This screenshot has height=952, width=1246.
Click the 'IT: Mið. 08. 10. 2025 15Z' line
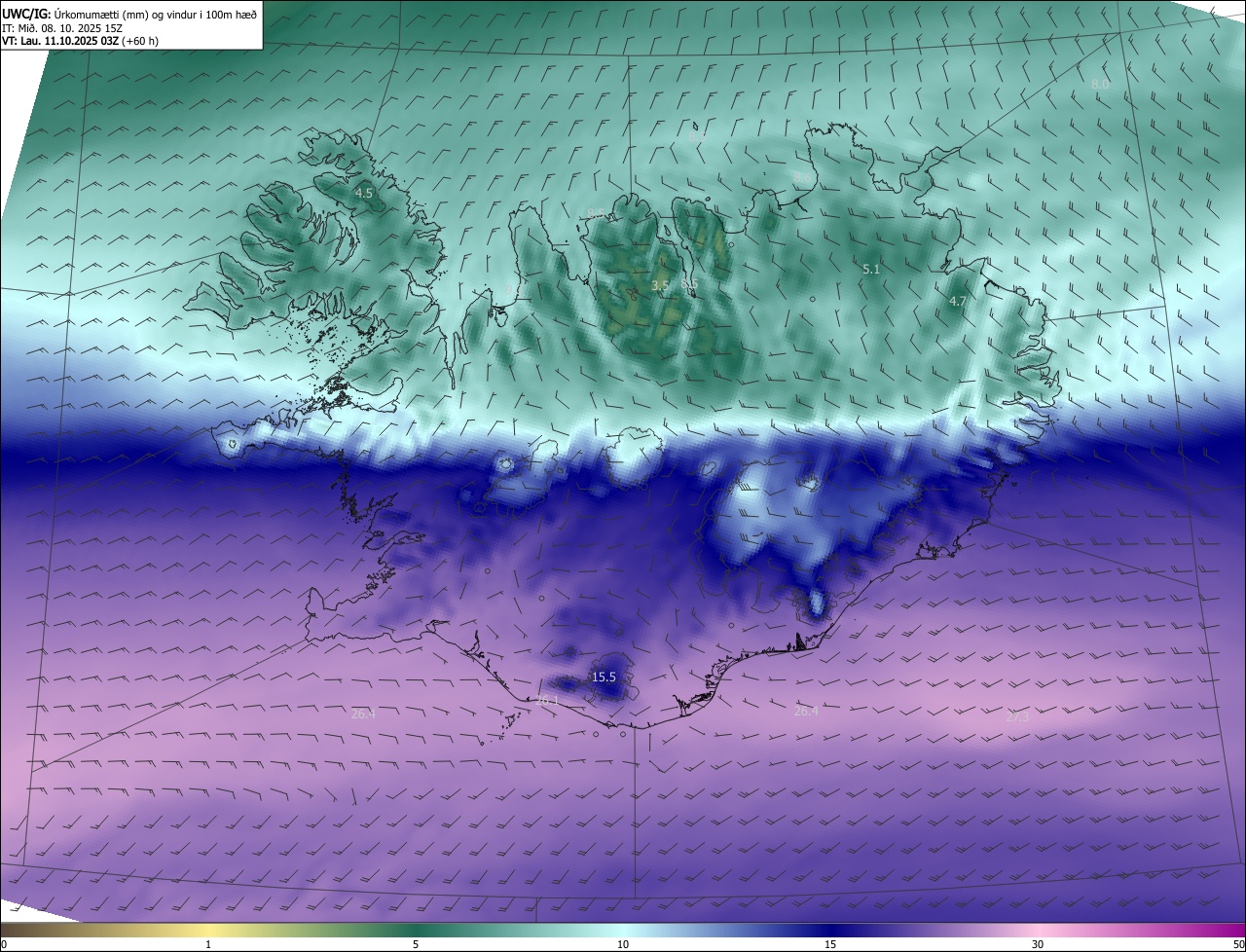61,28
